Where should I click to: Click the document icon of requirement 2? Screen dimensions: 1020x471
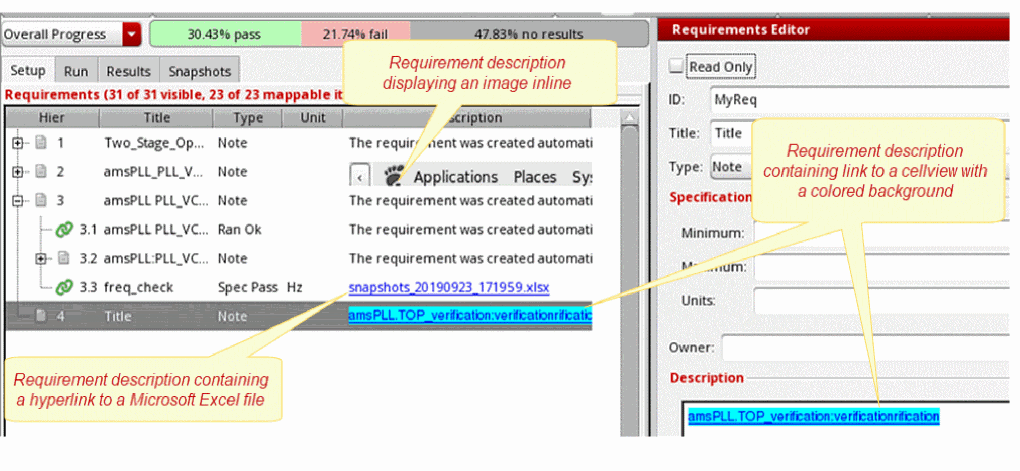tap(40, 172)
